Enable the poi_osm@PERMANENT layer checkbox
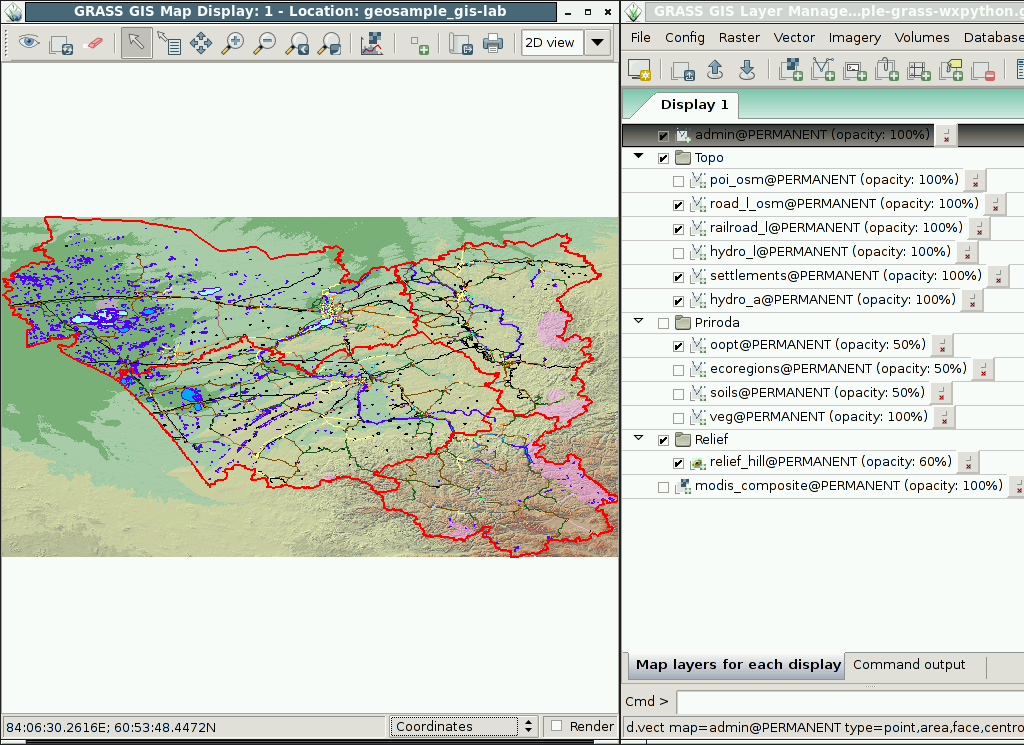 (679, 181)
